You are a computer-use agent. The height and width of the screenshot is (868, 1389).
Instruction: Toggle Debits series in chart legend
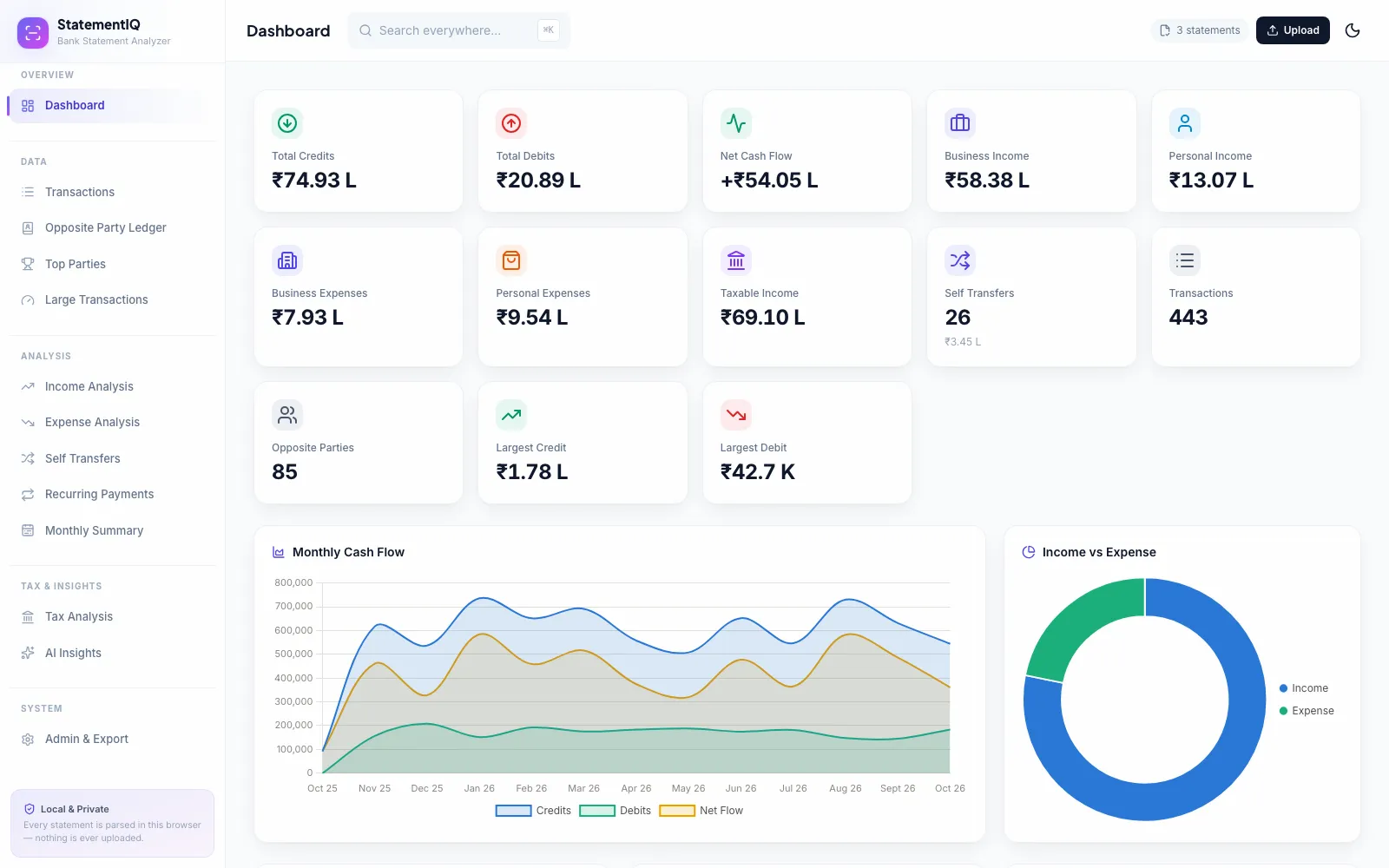tap(616, 811)
